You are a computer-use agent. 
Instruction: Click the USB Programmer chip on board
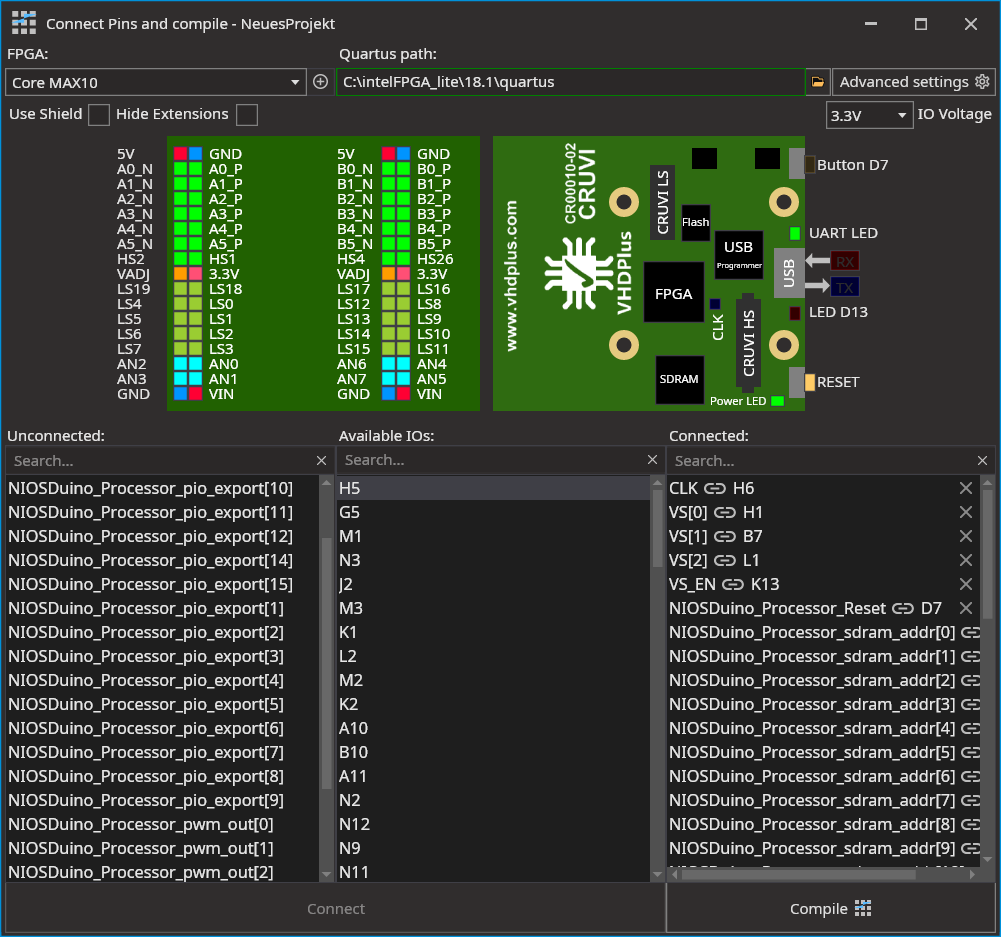coord(739,255)
